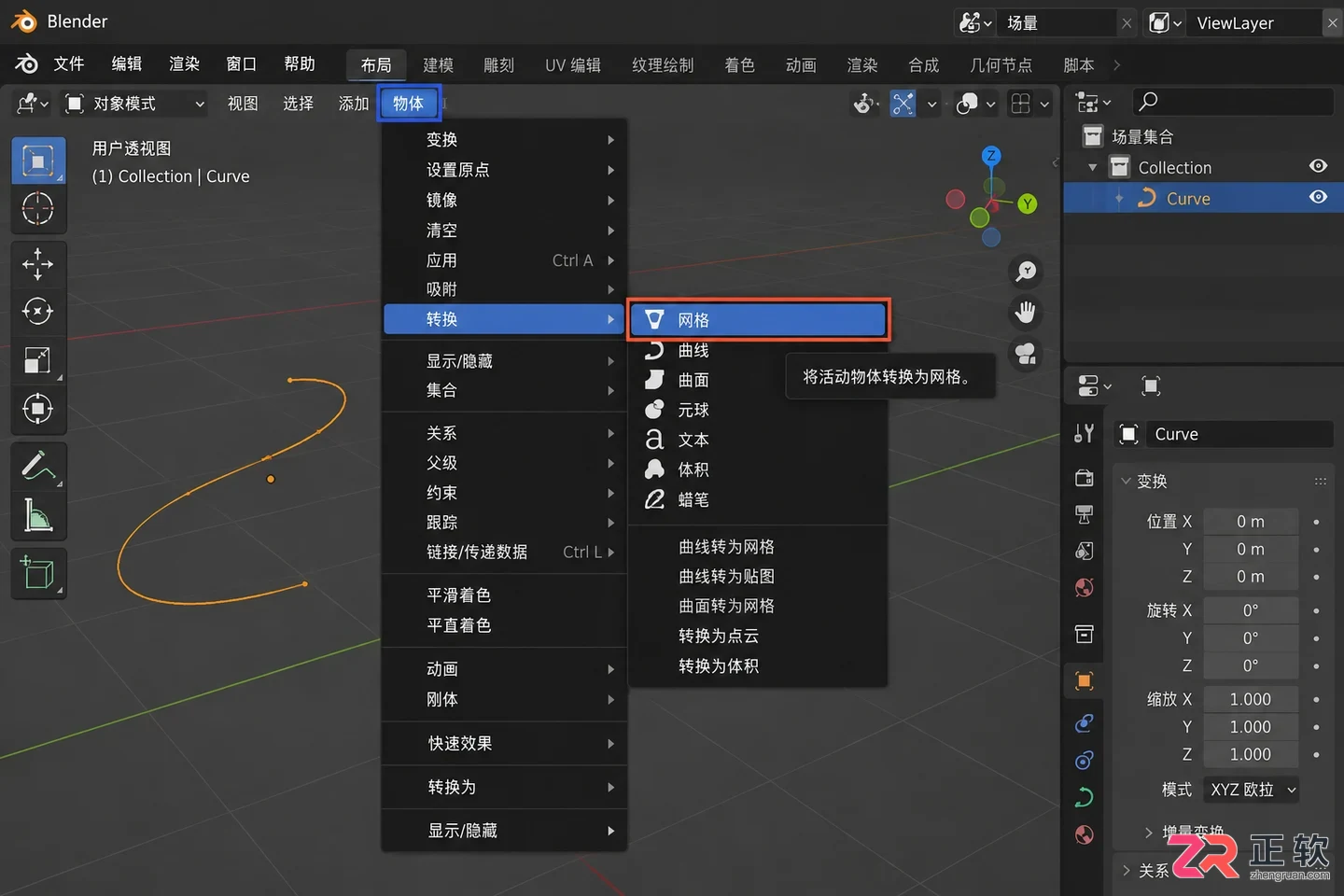Image resolution: width=1344 pixels, height=896 pixels.
Task: Choose 曲线 in the convert submenu
Action: coord(758,350)
